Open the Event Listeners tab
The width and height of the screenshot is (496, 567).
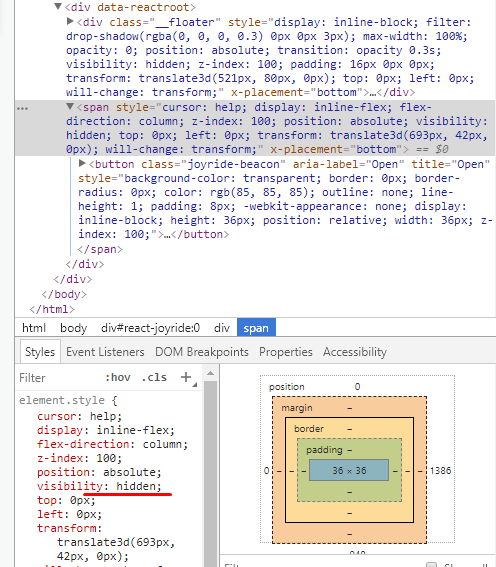[105, 352]
